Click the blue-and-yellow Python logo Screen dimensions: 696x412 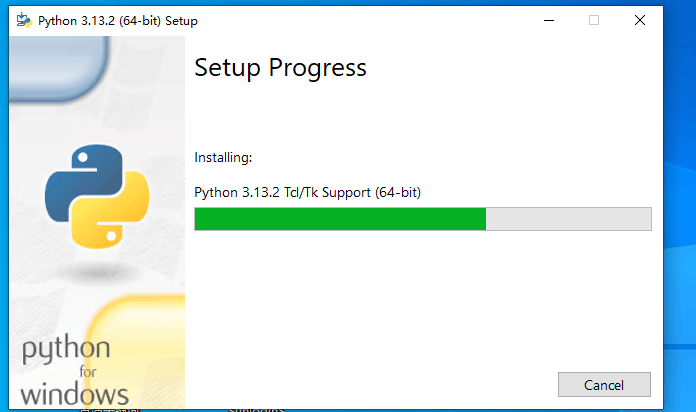[x=97, y=196]
